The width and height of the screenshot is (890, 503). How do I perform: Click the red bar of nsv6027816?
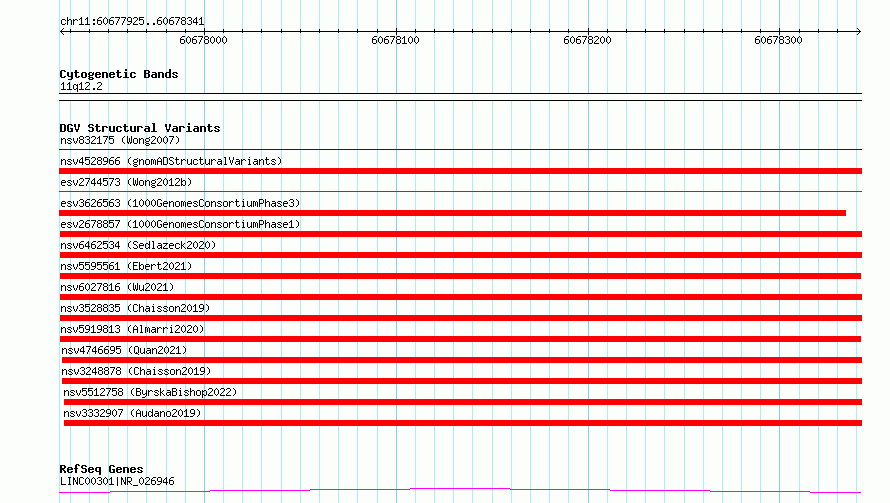(461, 297)
